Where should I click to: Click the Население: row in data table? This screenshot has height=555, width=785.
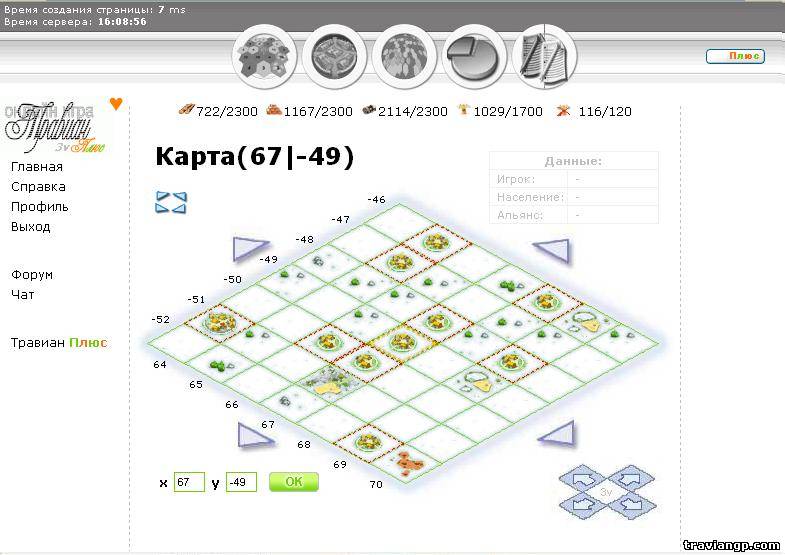coord(574,197)
